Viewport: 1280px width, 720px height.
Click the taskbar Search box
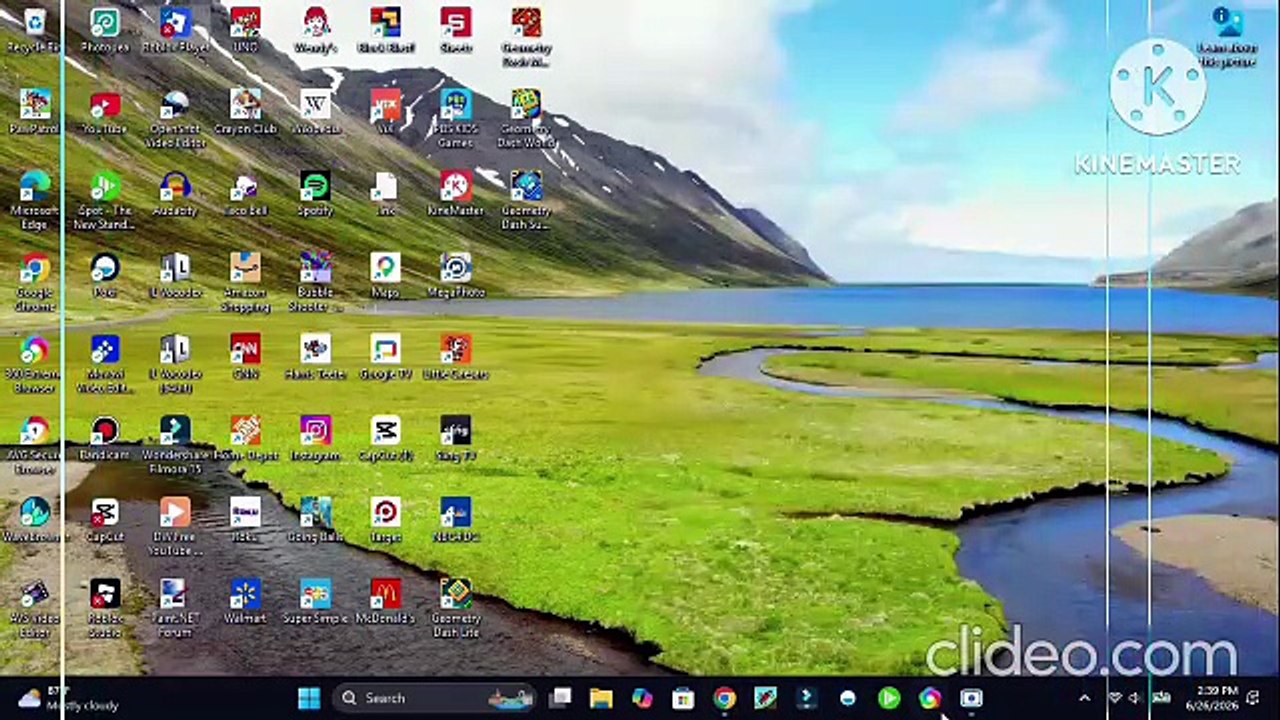(x=435, y=698)
